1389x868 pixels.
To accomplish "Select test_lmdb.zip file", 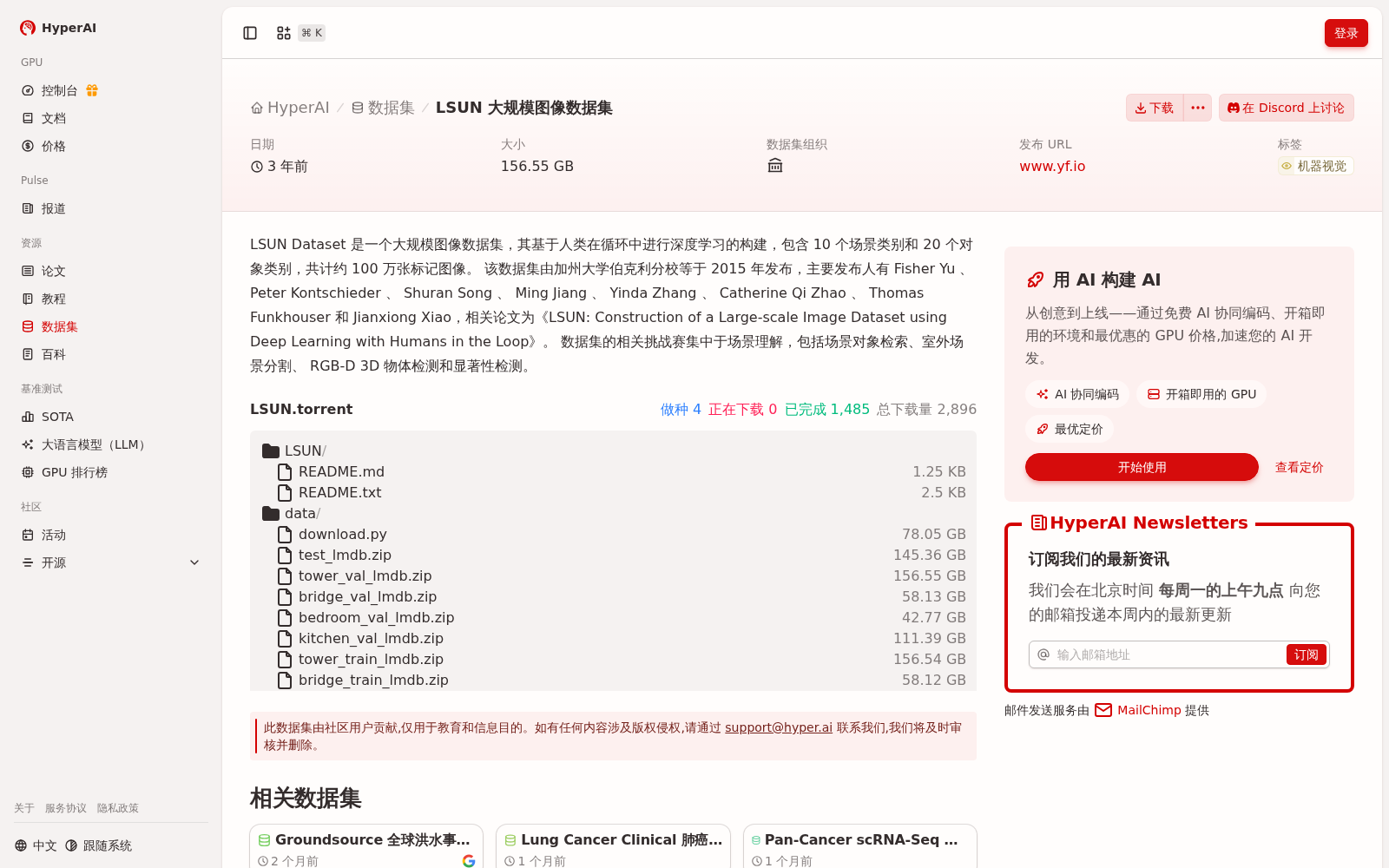I will 613,555.
